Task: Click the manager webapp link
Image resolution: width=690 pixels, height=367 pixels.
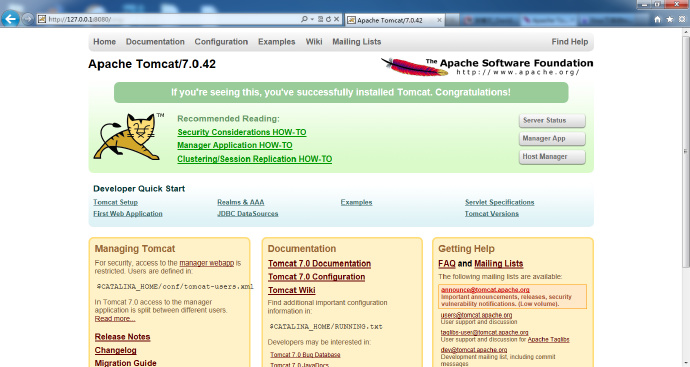Action: [x=206, y=263]
